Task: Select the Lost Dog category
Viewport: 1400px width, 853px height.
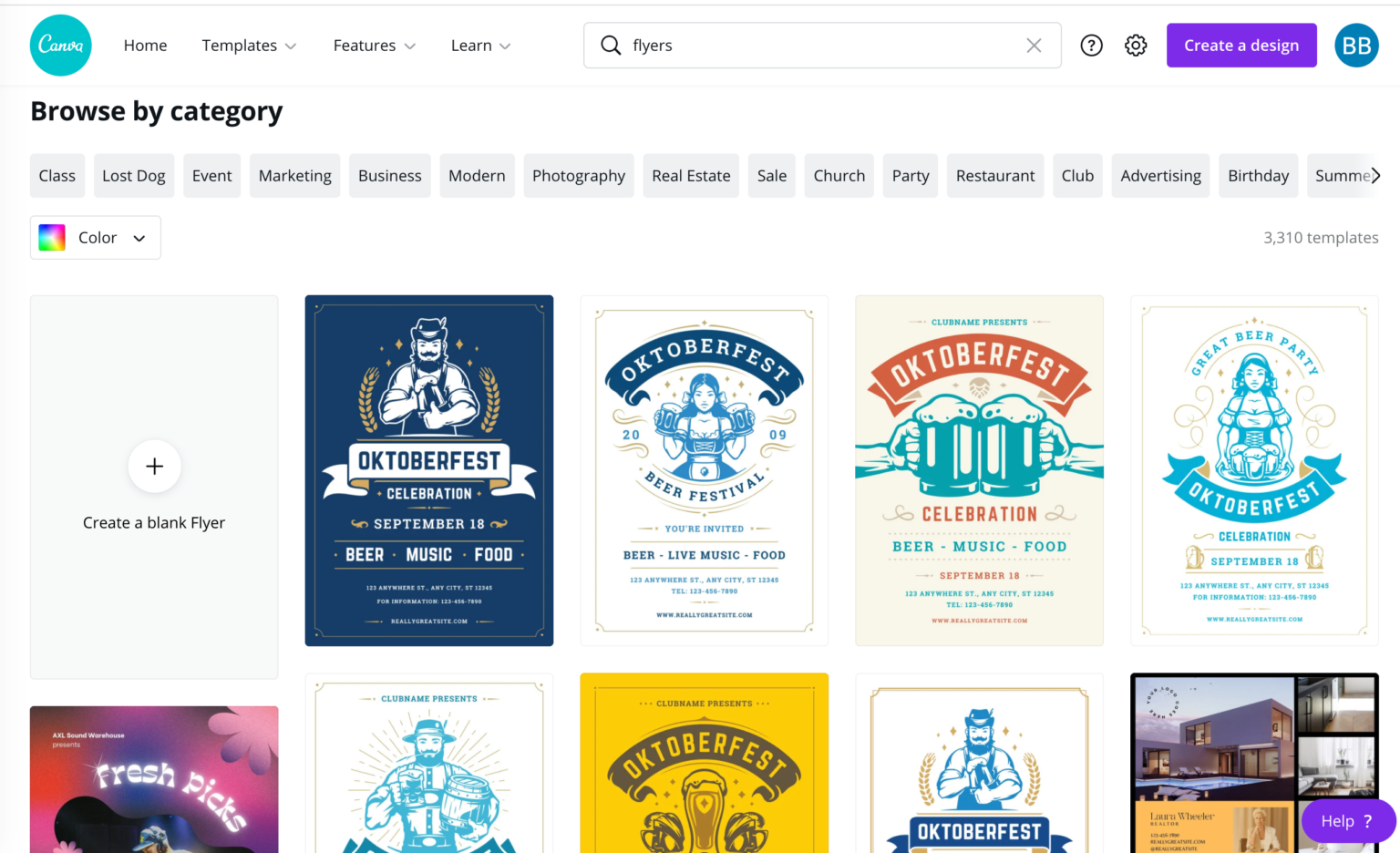Action: (134, 176)
